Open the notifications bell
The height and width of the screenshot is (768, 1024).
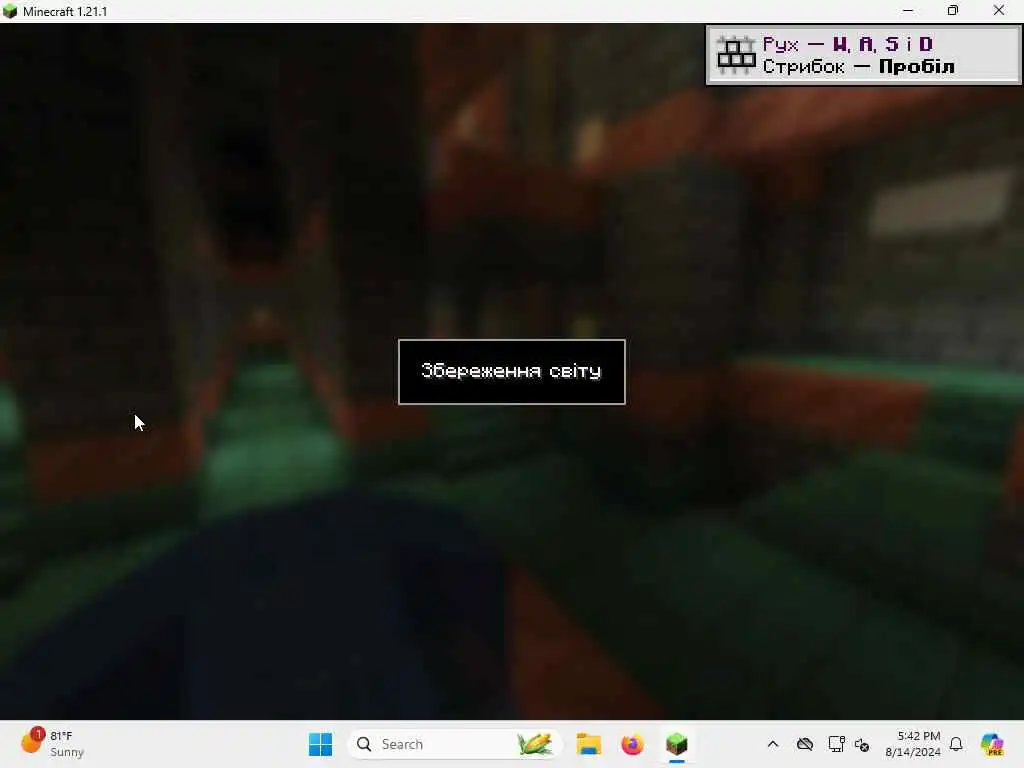coord(956,744)
